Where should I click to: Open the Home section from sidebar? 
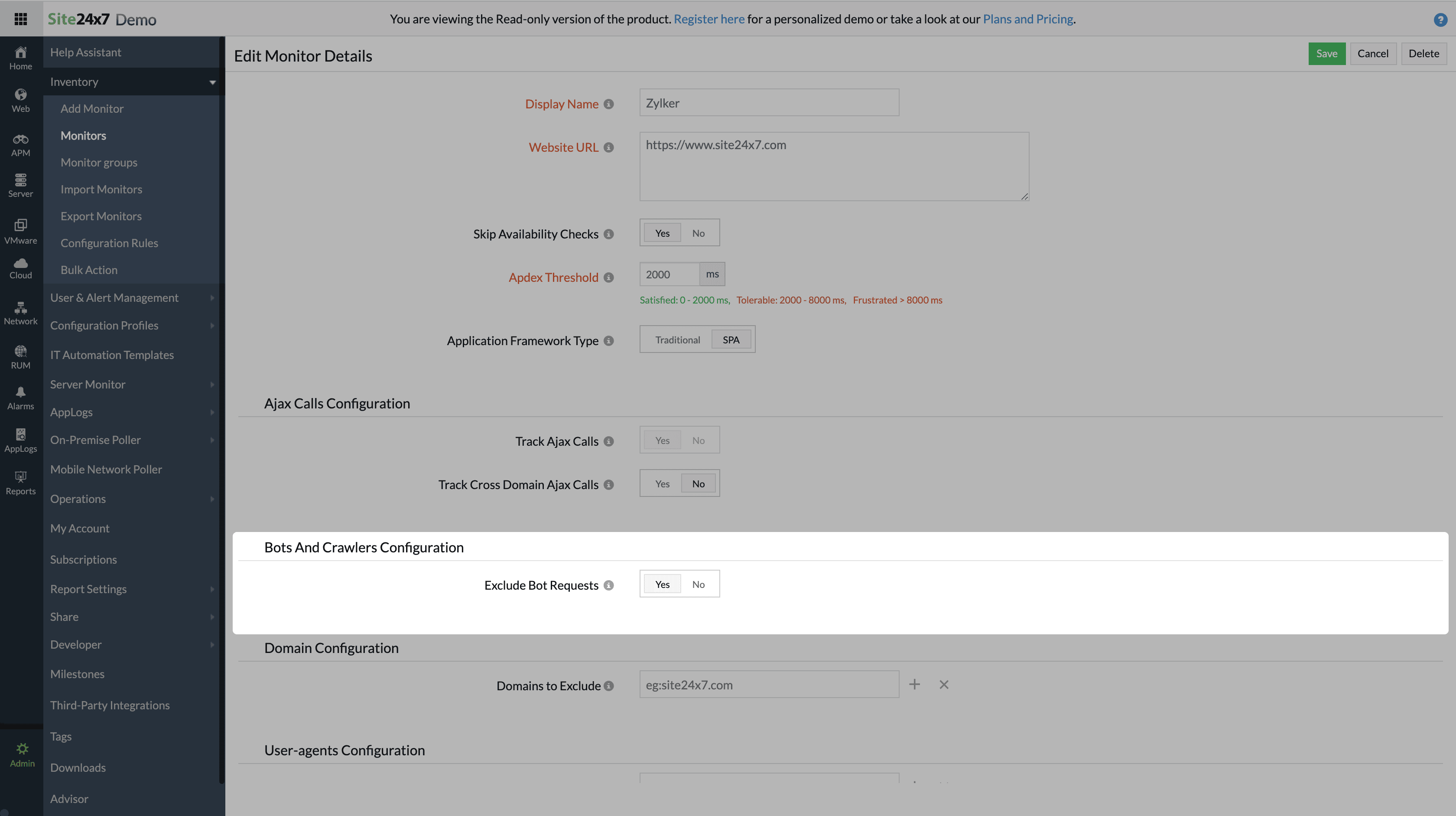pyautogui.click(x=20, y=56)
